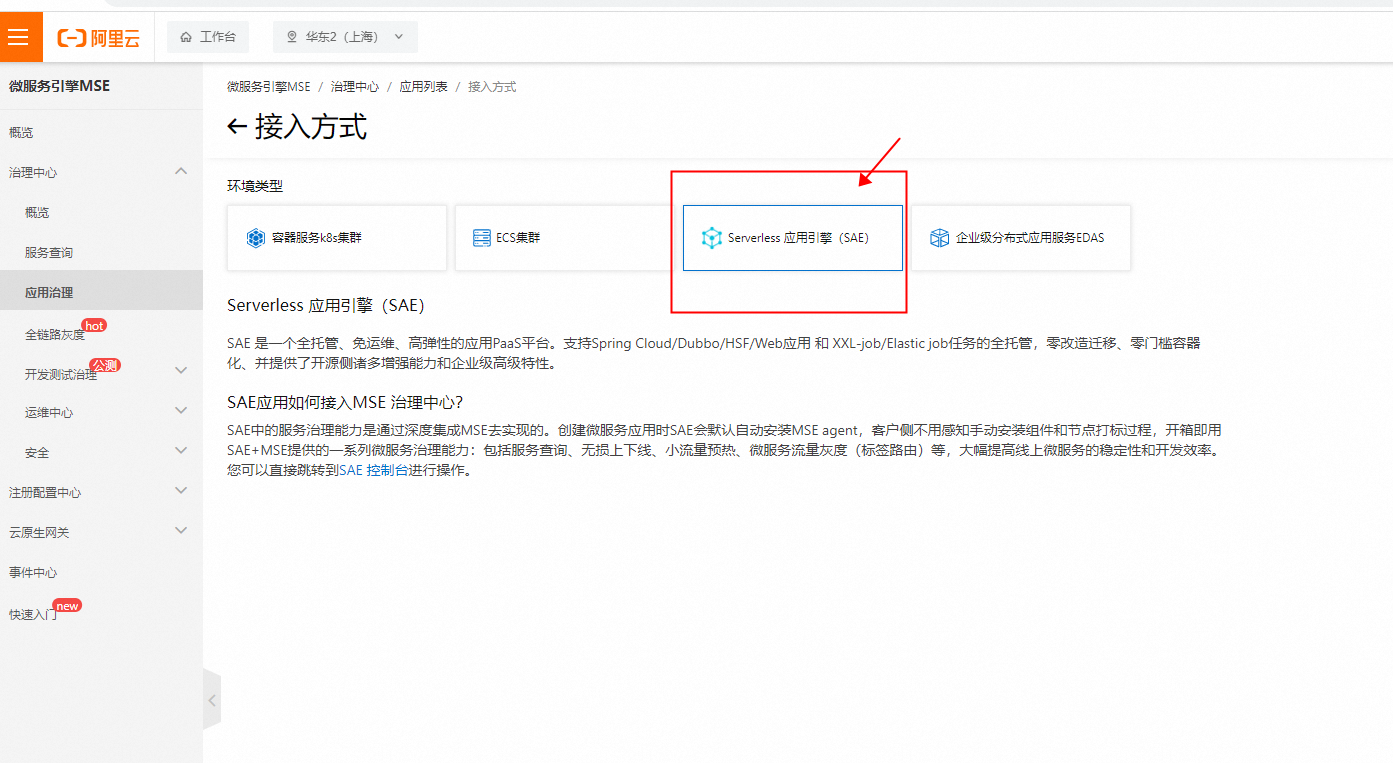
Task: Select the 企业级分布式应用服务EDAS card
Action: click(x=1021, y=238)
